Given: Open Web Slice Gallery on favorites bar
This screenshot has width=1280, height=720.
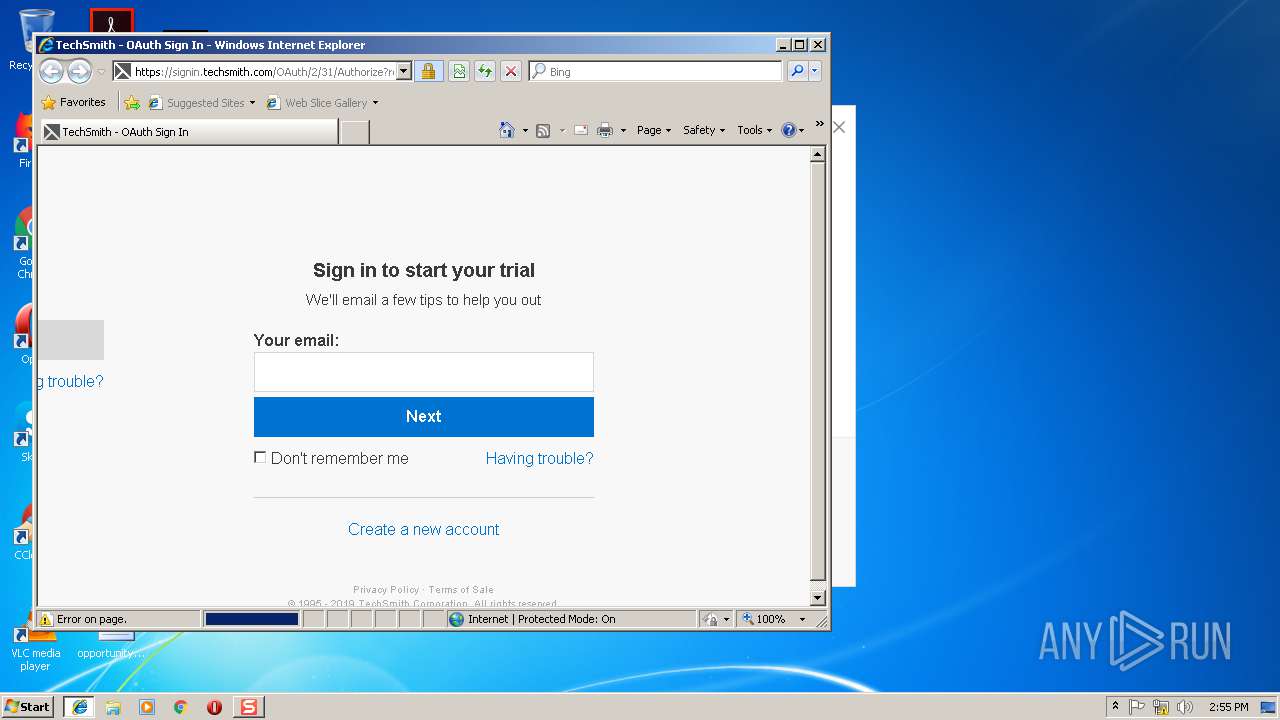Looking at the screenshot, I should [x=322, y=102].
